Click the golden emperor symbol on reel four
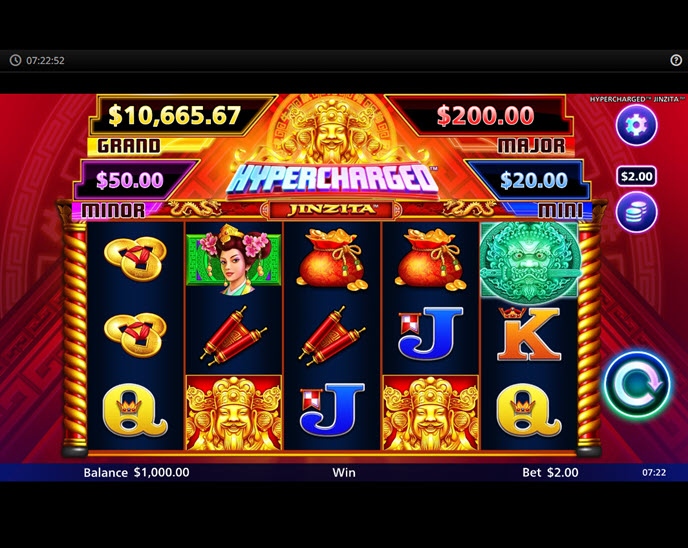This screenshot has width=688, height=548. tap(430, 412)
